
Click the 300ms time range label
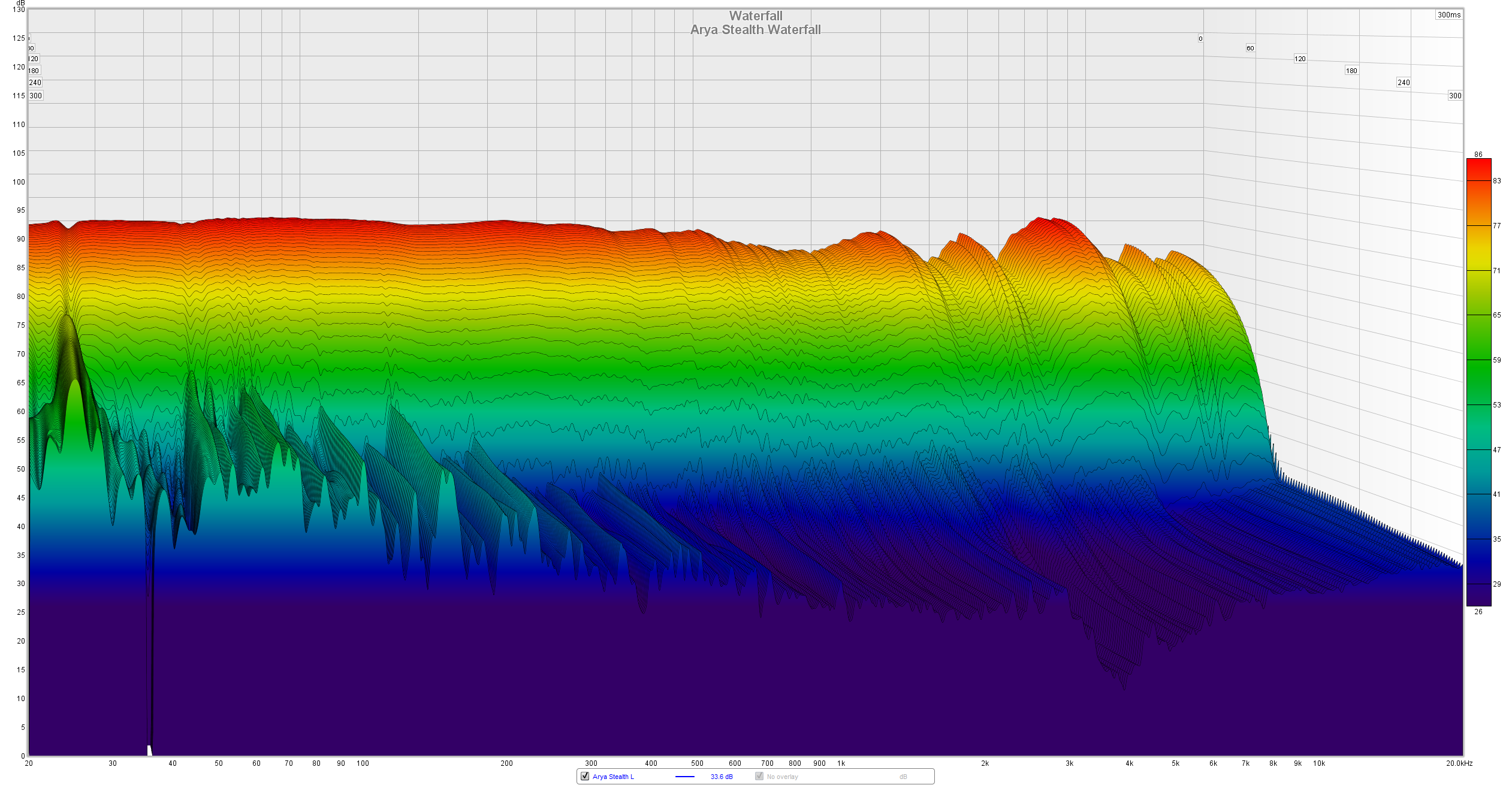coord(1448,15)
